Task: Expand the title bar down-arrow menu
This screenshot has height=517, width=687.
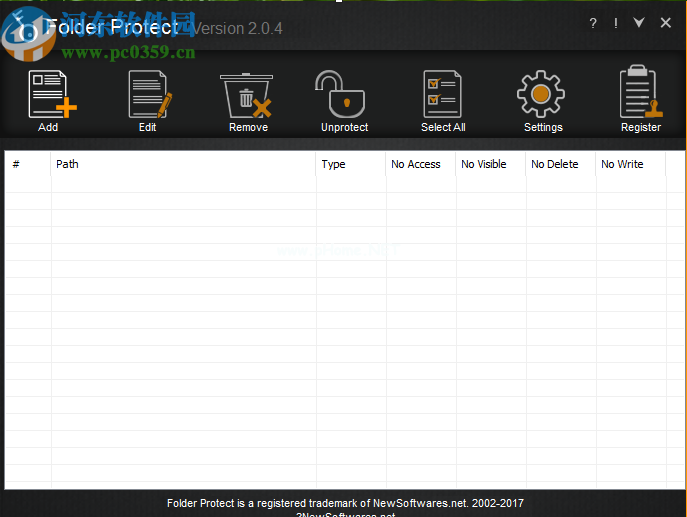Action: pyautogui.click(x=639, y=23)
